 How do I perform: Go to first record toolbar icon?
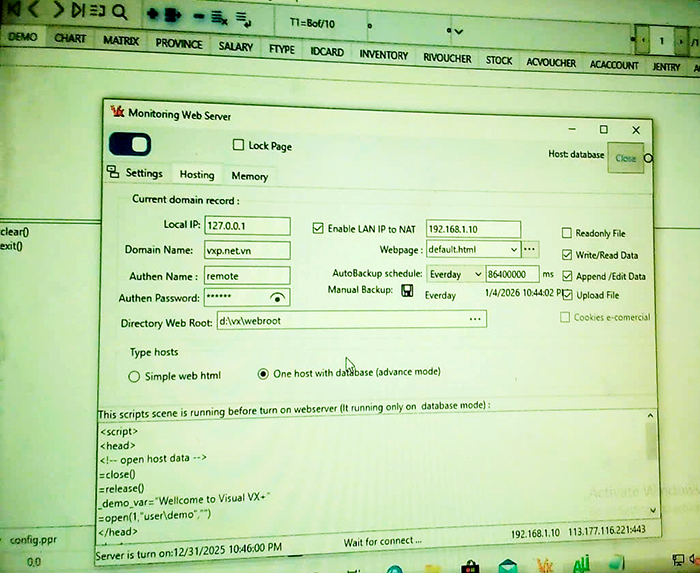(13, 11)
